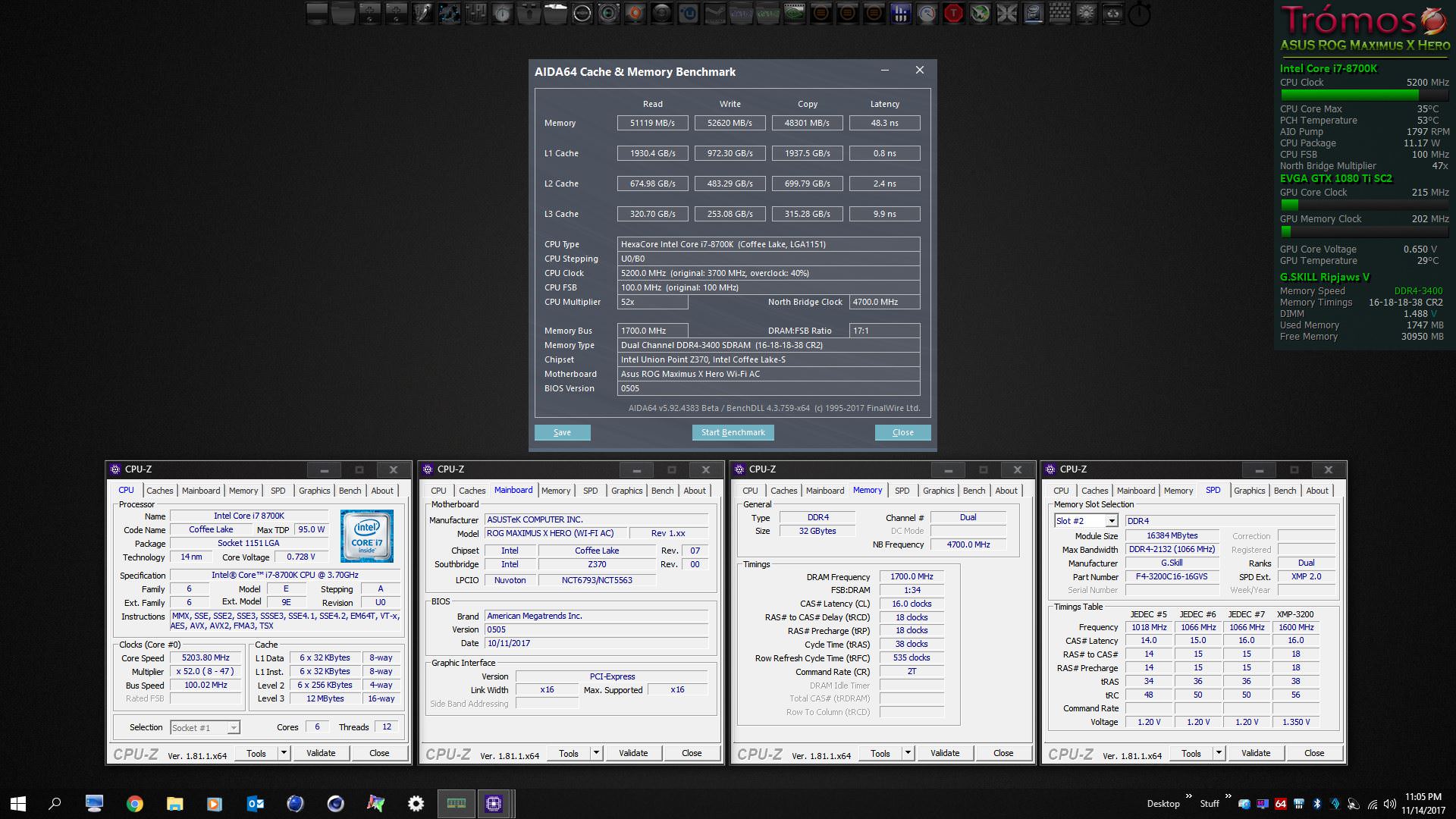This screenshot has height=819, width=1456.
Task: Click the This PC monitor icon in the taskbar
Action: click(x=95, y=804)
